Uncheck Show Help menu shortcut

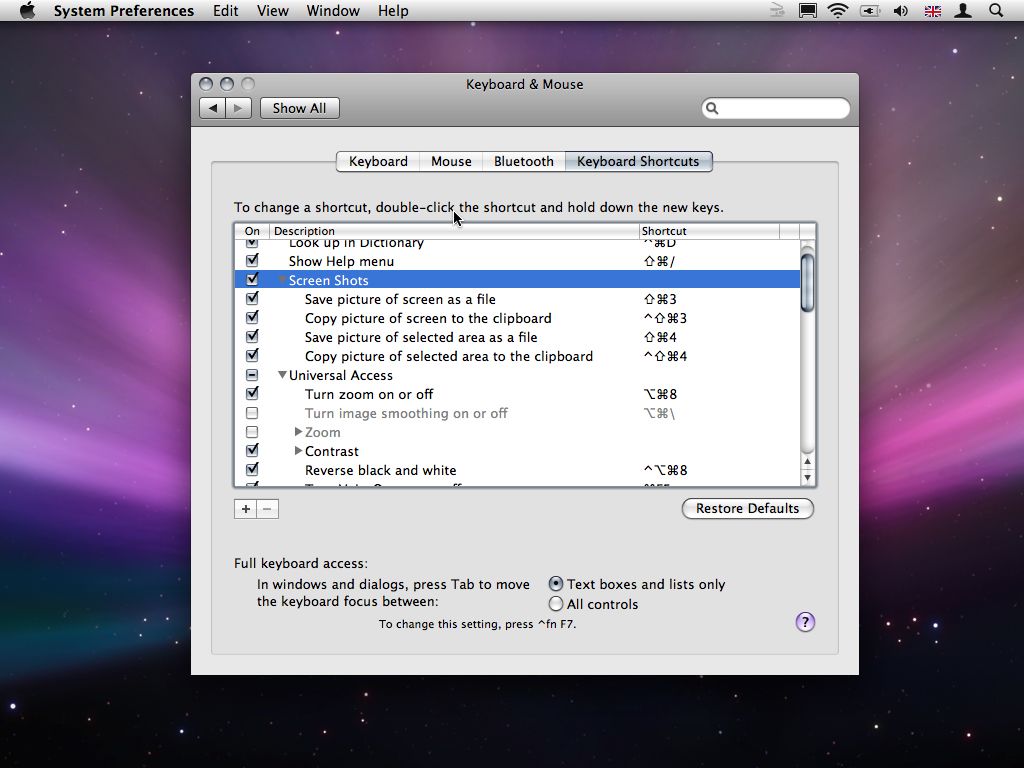coord(252,261)
